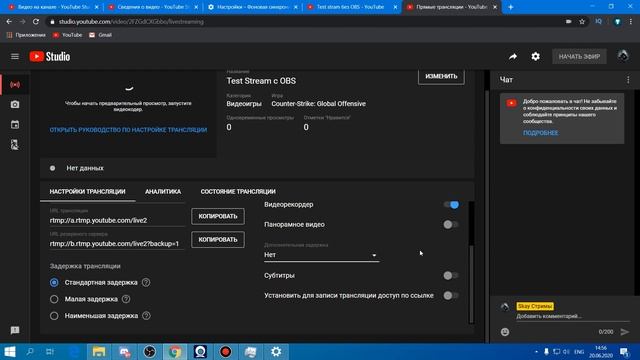Open stream settings gear icon in header

point(535,56)
